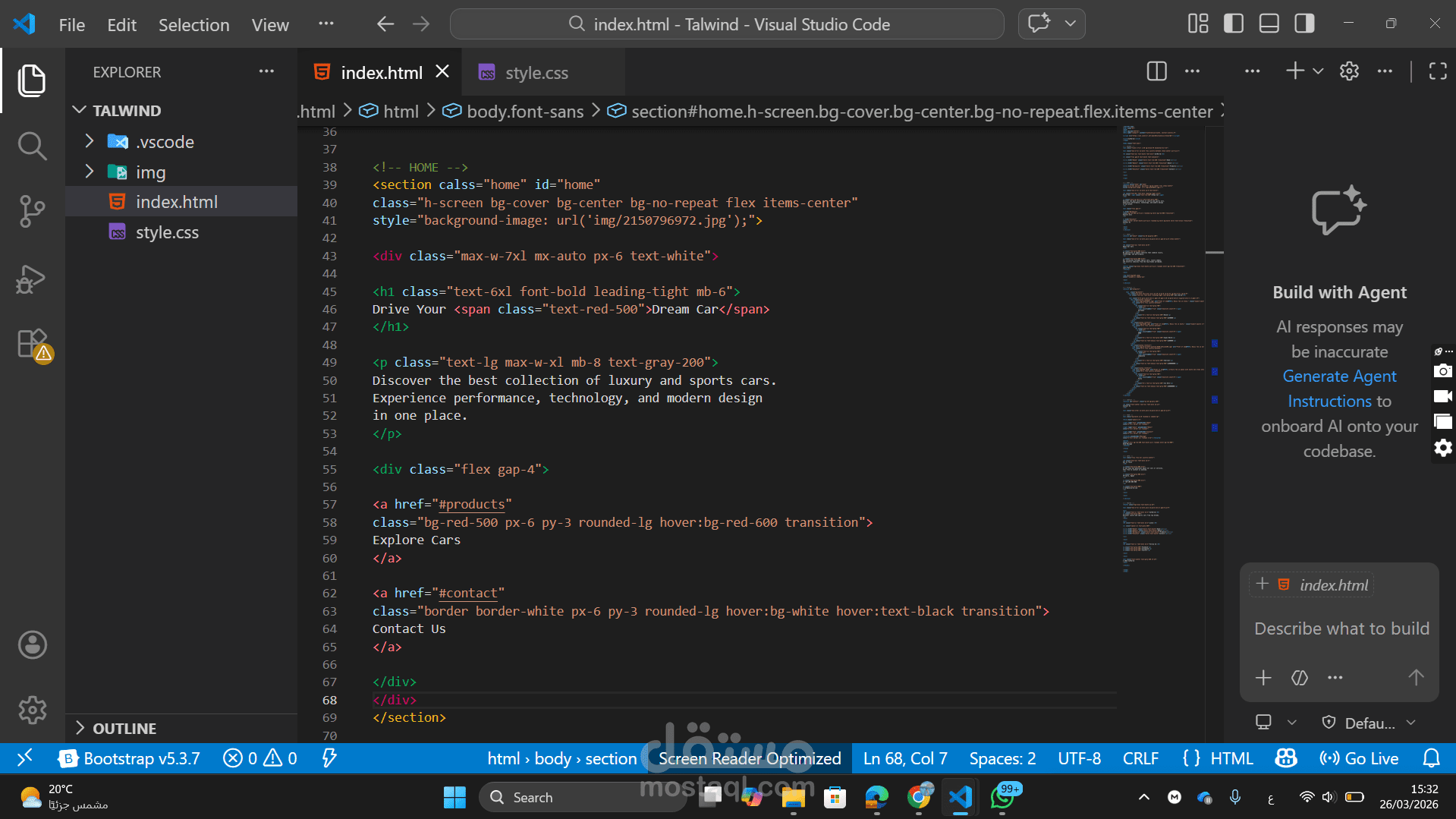1456x819 pixels.
Task: Click the lightning bolt status icon
Action: pos(329,758)
